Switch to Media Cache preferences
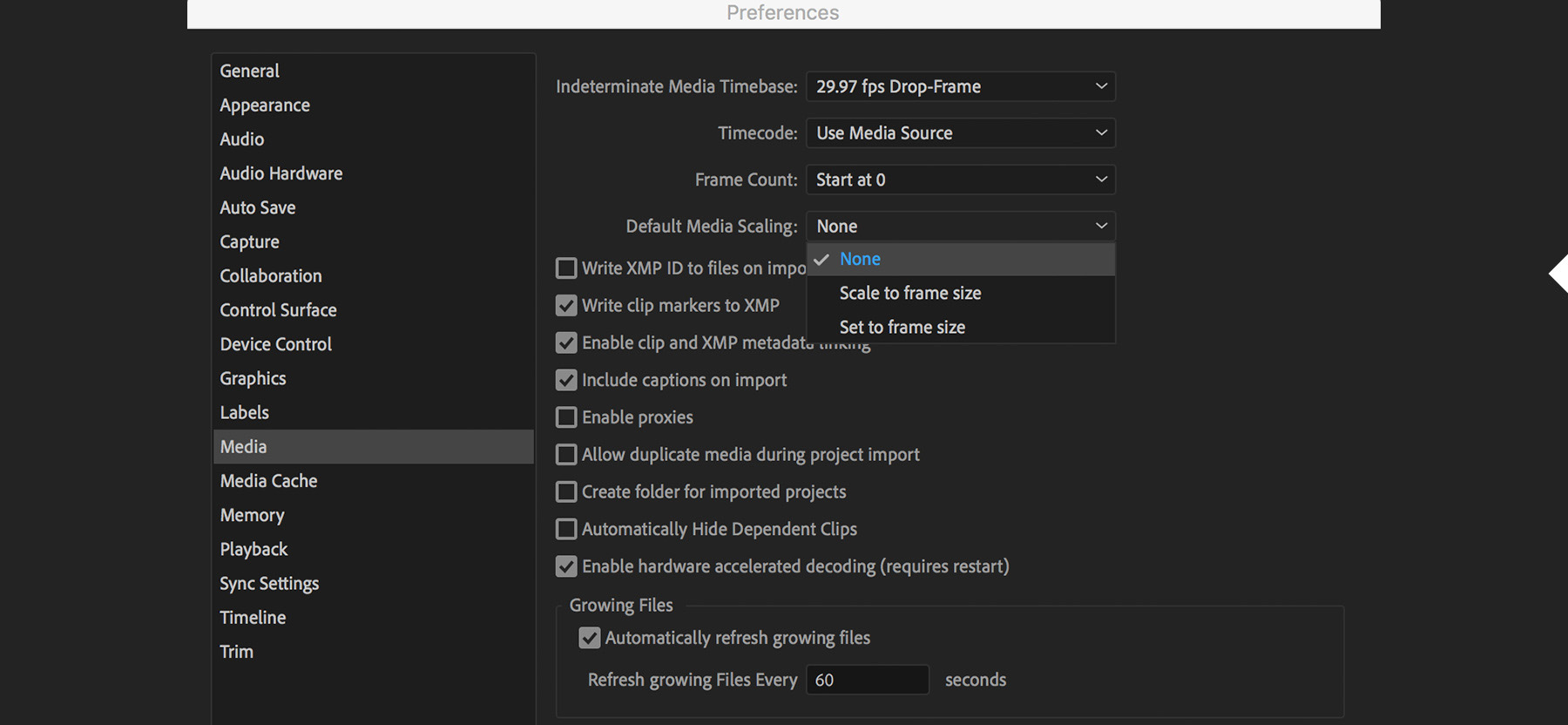Image resolution: width=1568 pixels, height=725 pixels. click(x=269, y=481)
